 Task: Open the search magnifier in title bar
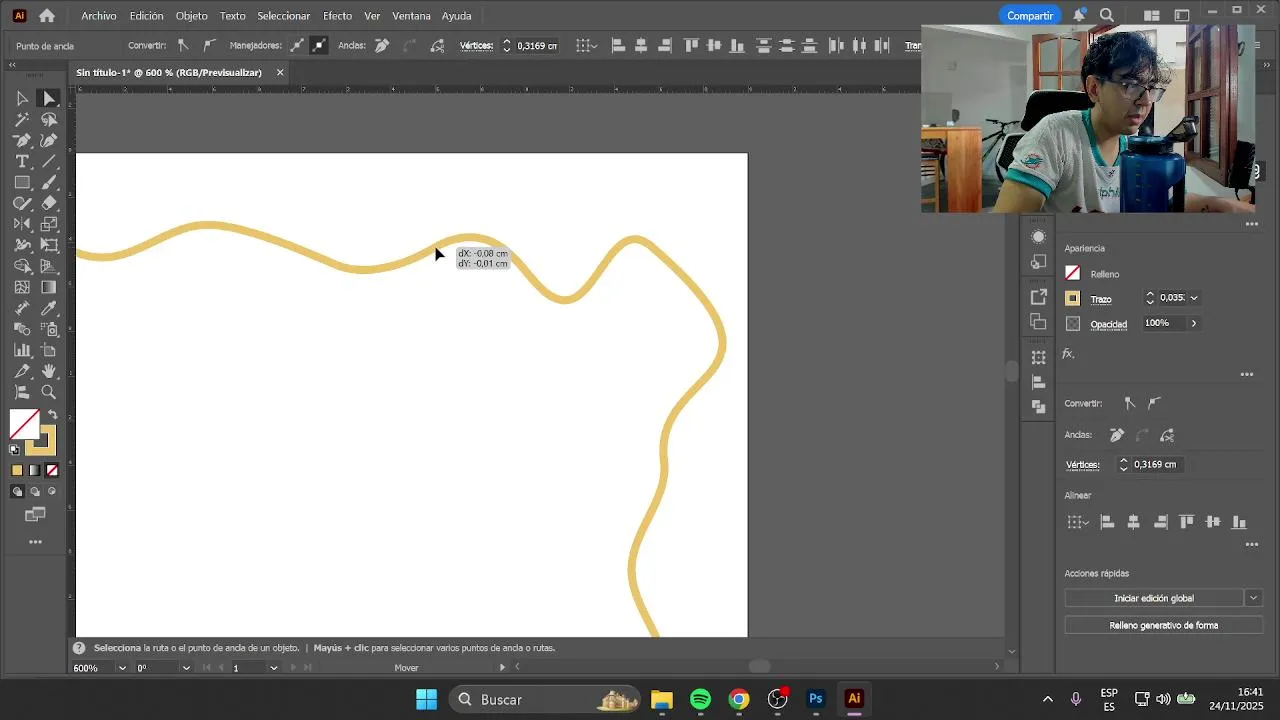click(1107, 16)
